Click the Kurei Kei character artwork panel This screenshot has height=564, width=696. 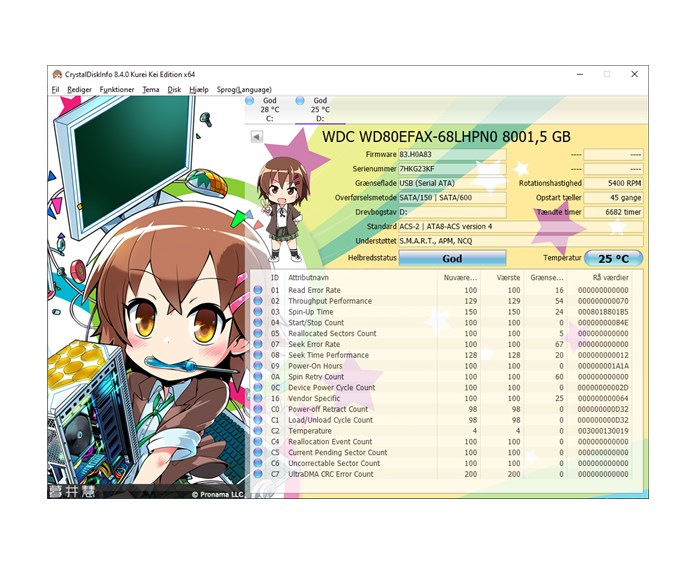pos(146,296)
